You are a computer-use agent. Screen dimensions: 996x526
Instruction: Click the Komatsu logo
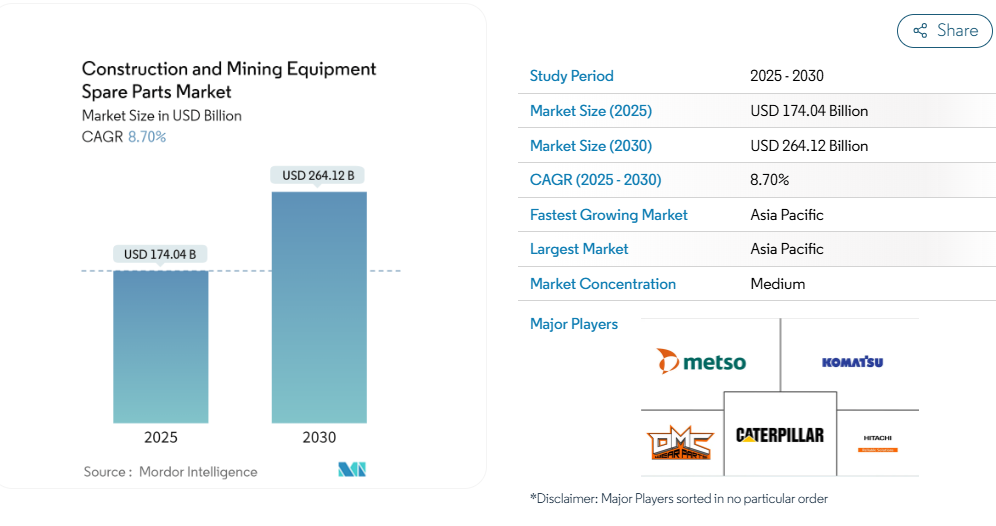852,362
